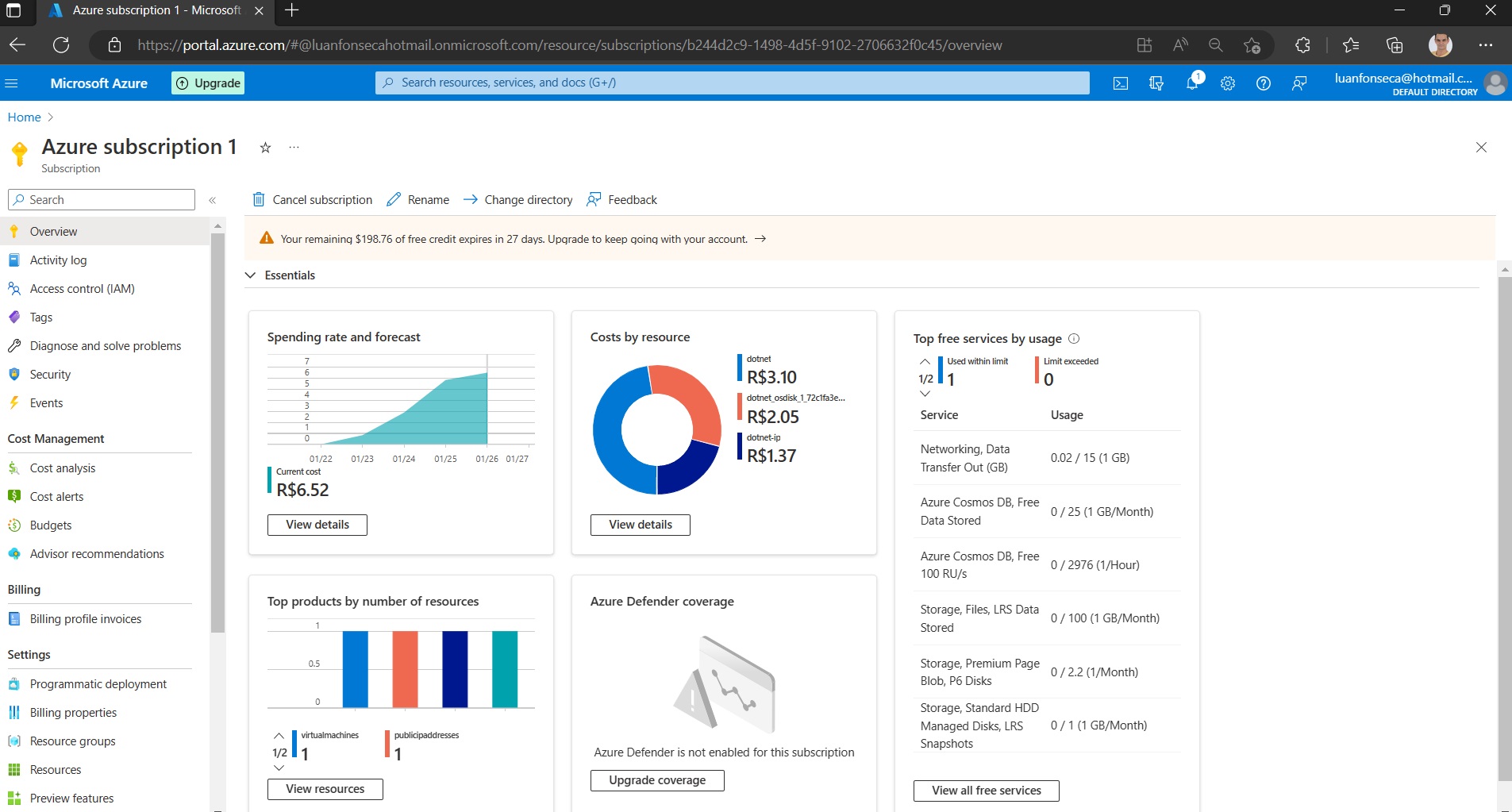Image resolution: width=1512 pixels, height=812 pixels.
Task: Click the Rename command
Action: [x=417, y=200]
